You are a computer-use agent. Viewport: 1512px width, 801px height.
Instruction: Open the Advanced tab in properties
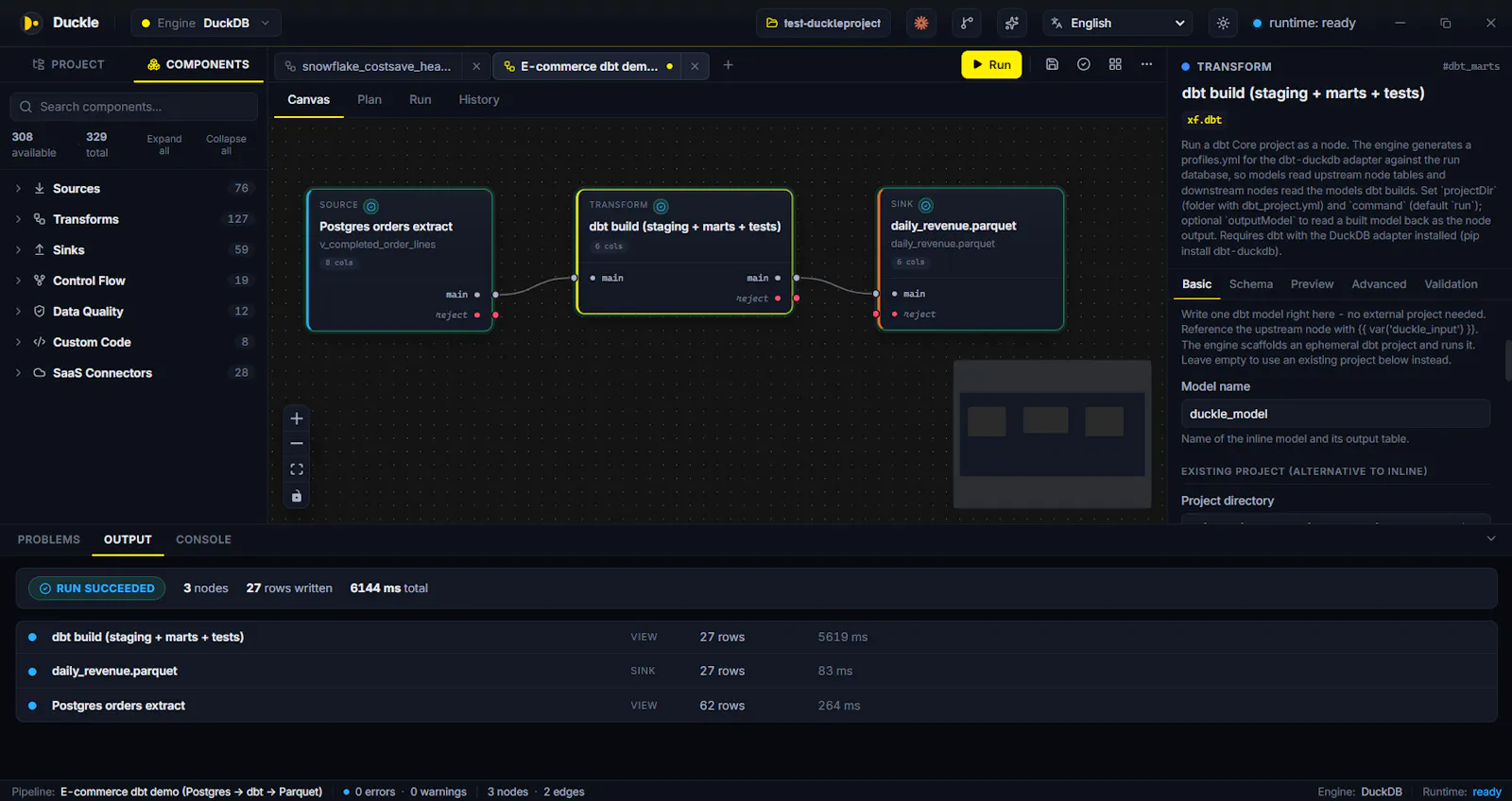click(x=1379, y=284)
